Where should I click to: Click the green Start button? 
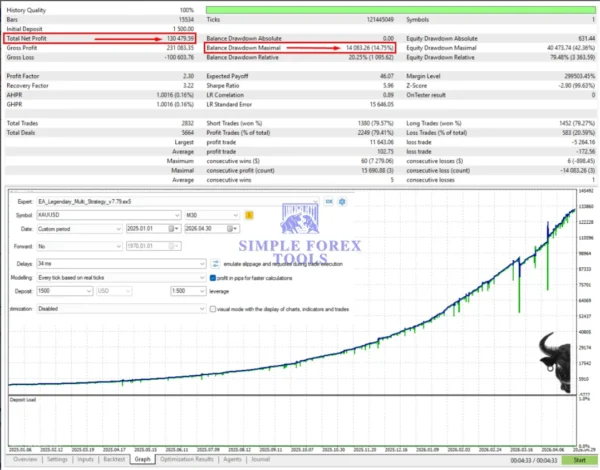tap(579, 460)
